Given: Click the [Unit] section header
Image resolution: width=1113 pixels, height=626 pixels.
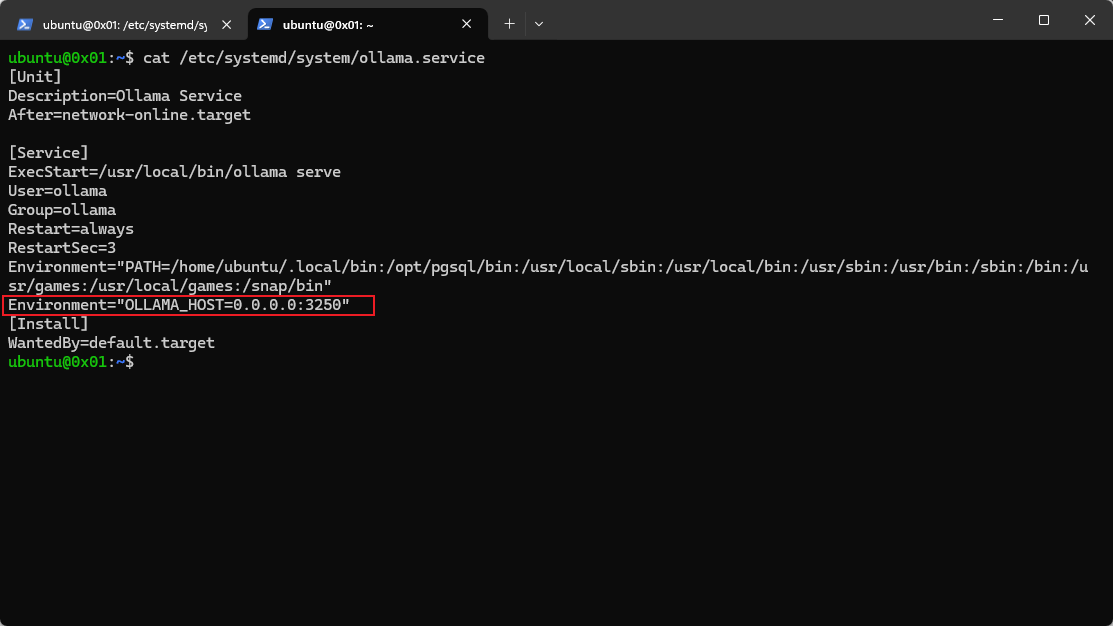Looking at the screenshot, I should coord(35,77).
